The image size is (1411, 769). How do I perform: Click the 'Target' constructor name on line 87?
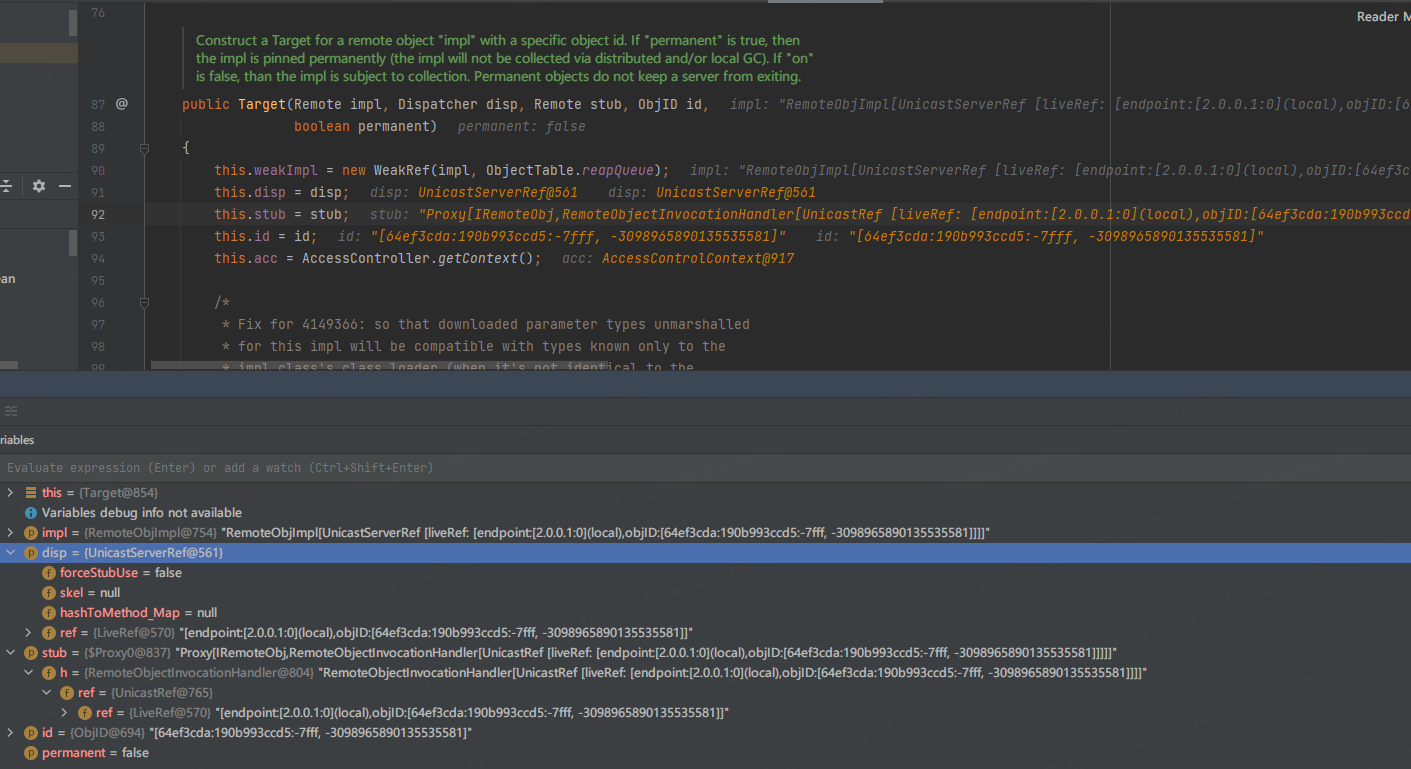(x=262, y=104)
